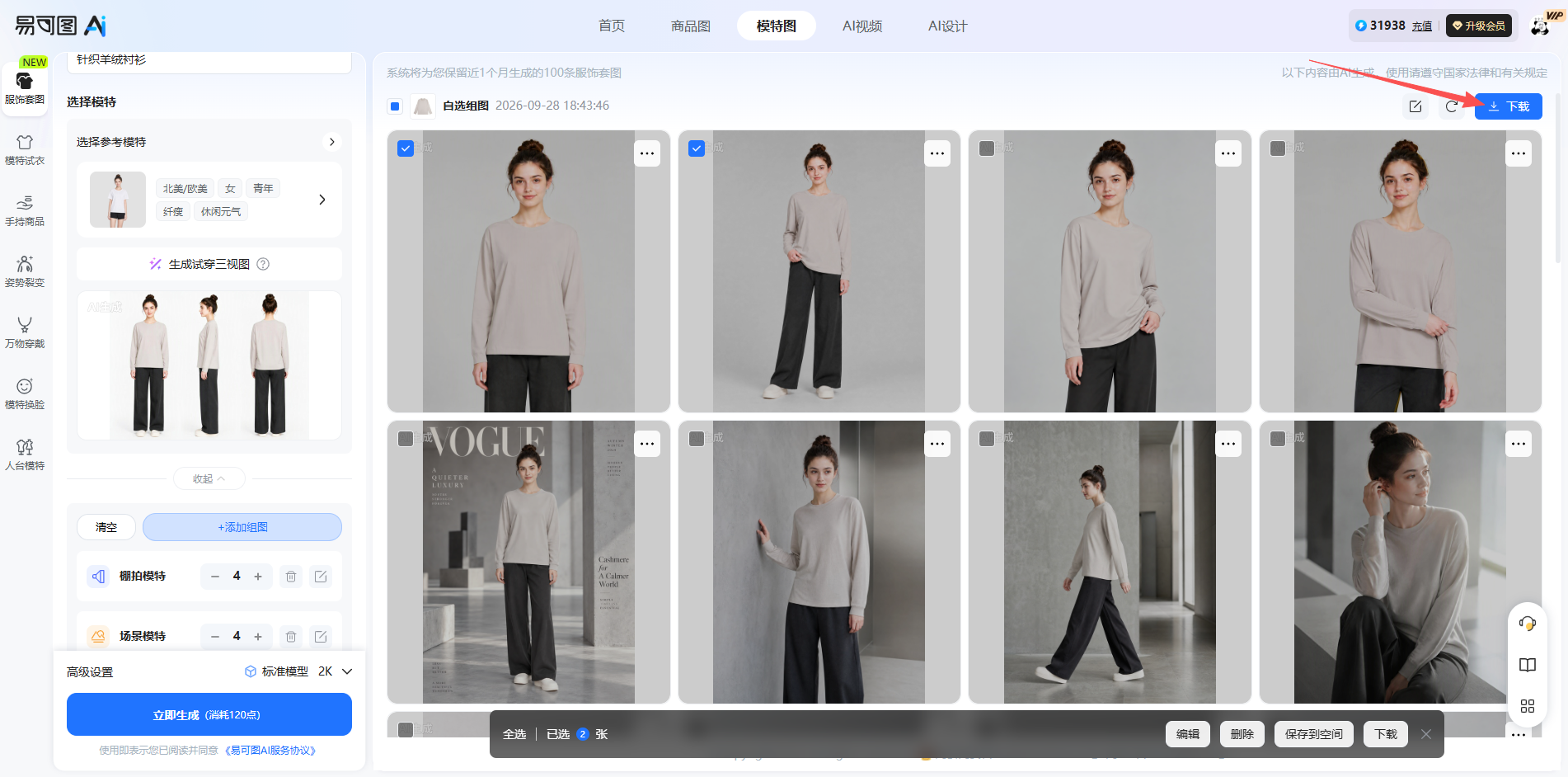Decrease the 场景模特 count with minus
Screen dimensions: 1568x777
tap(215, 637)
